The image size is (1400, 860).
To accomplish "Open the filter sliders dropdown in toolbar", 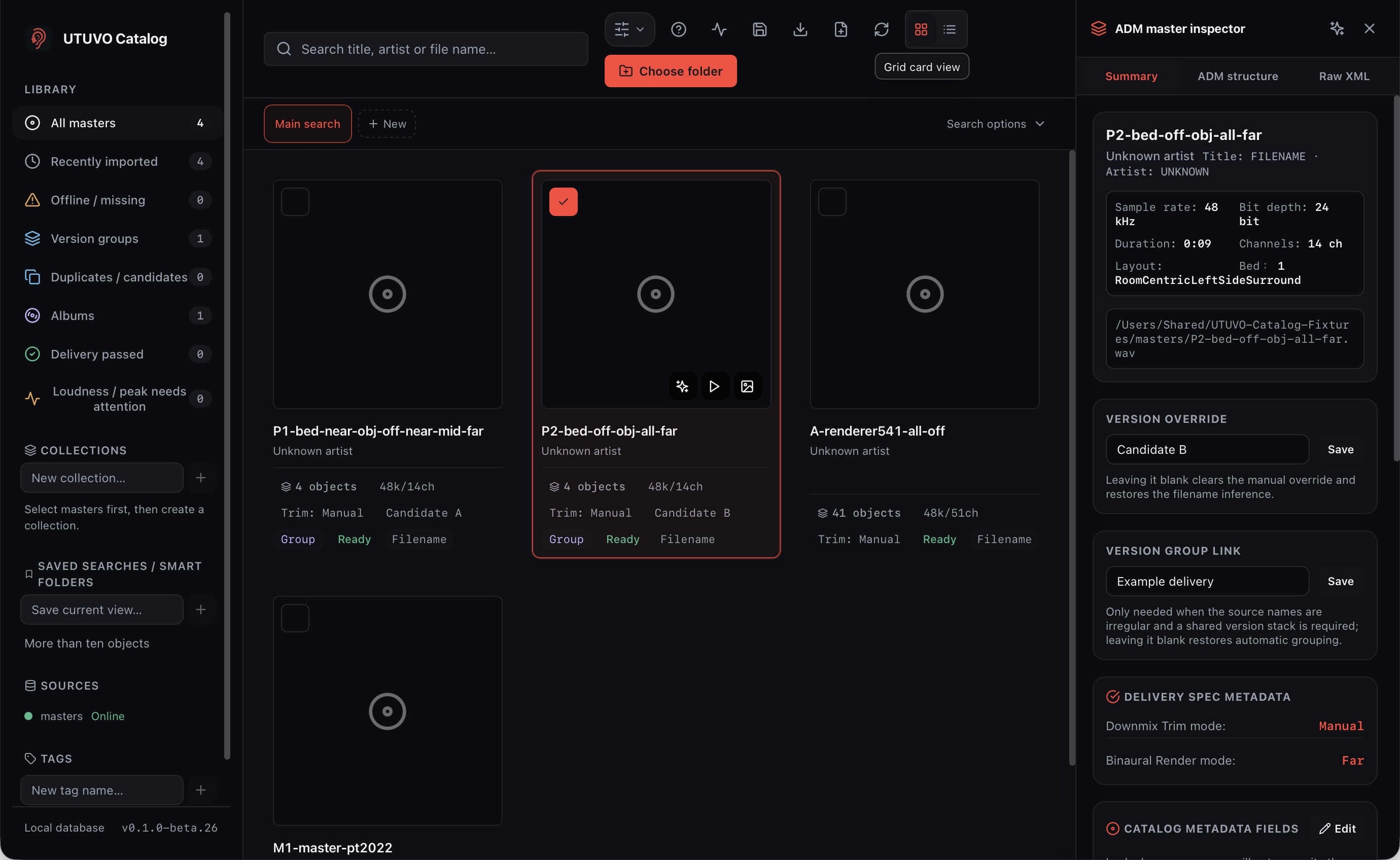I will [x=629, y=29].
